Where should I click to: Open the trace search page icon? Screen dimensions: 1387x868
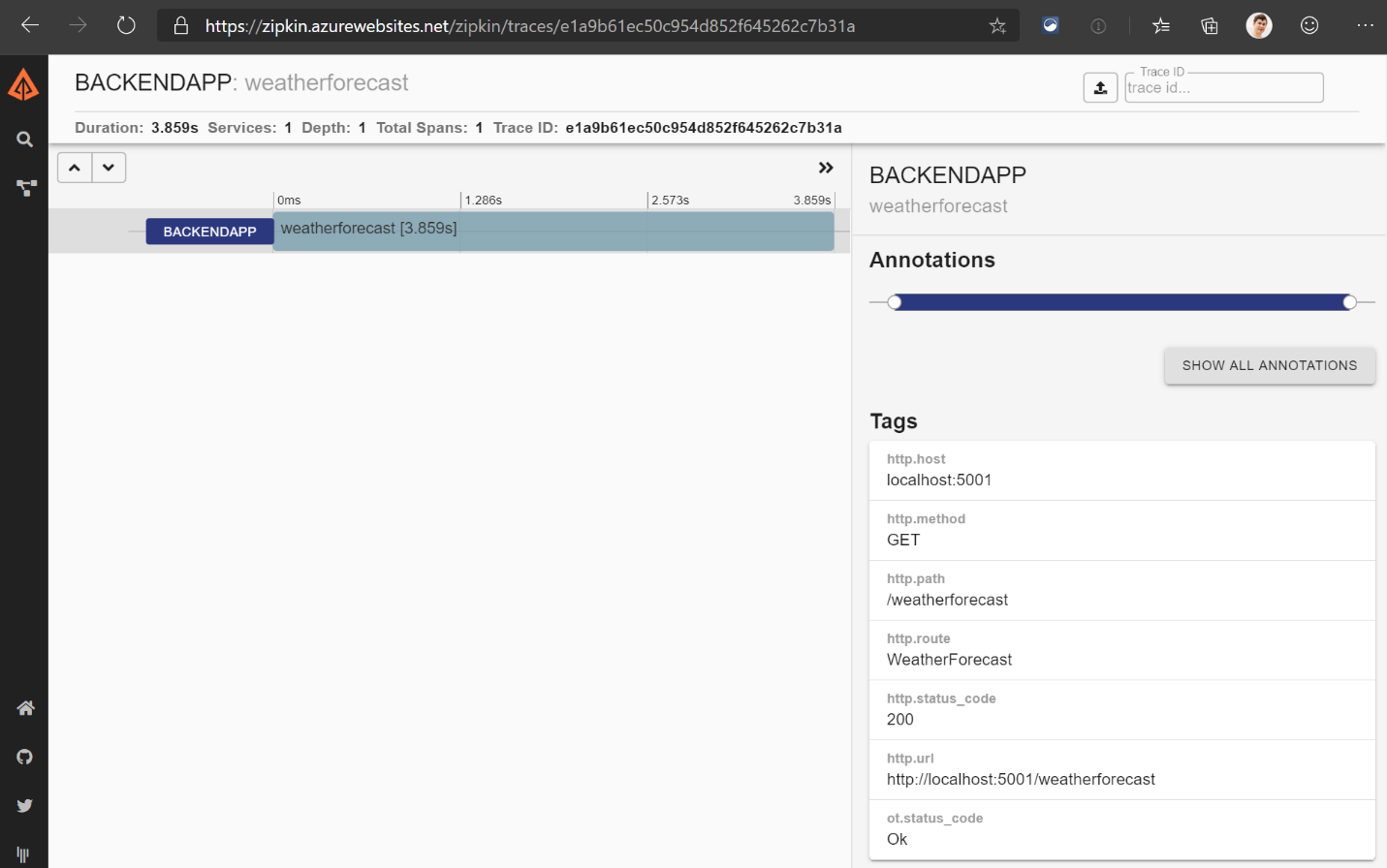pyautogui.click(x=25, y=139)
